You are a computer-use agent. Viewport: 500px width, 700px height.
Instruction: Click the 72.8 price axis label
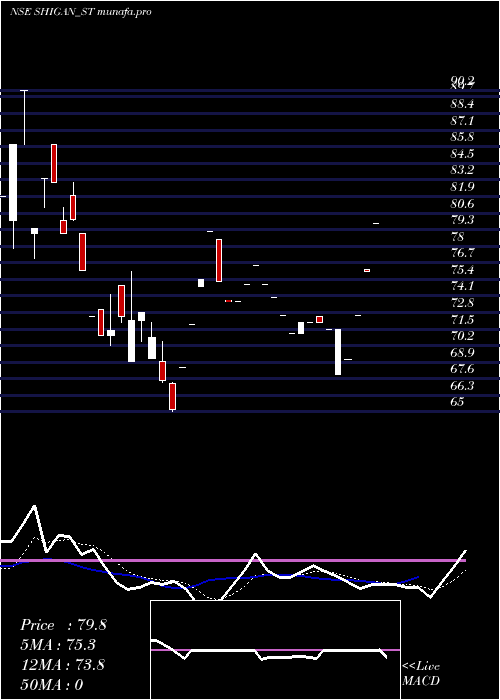[x=462, y=303]
